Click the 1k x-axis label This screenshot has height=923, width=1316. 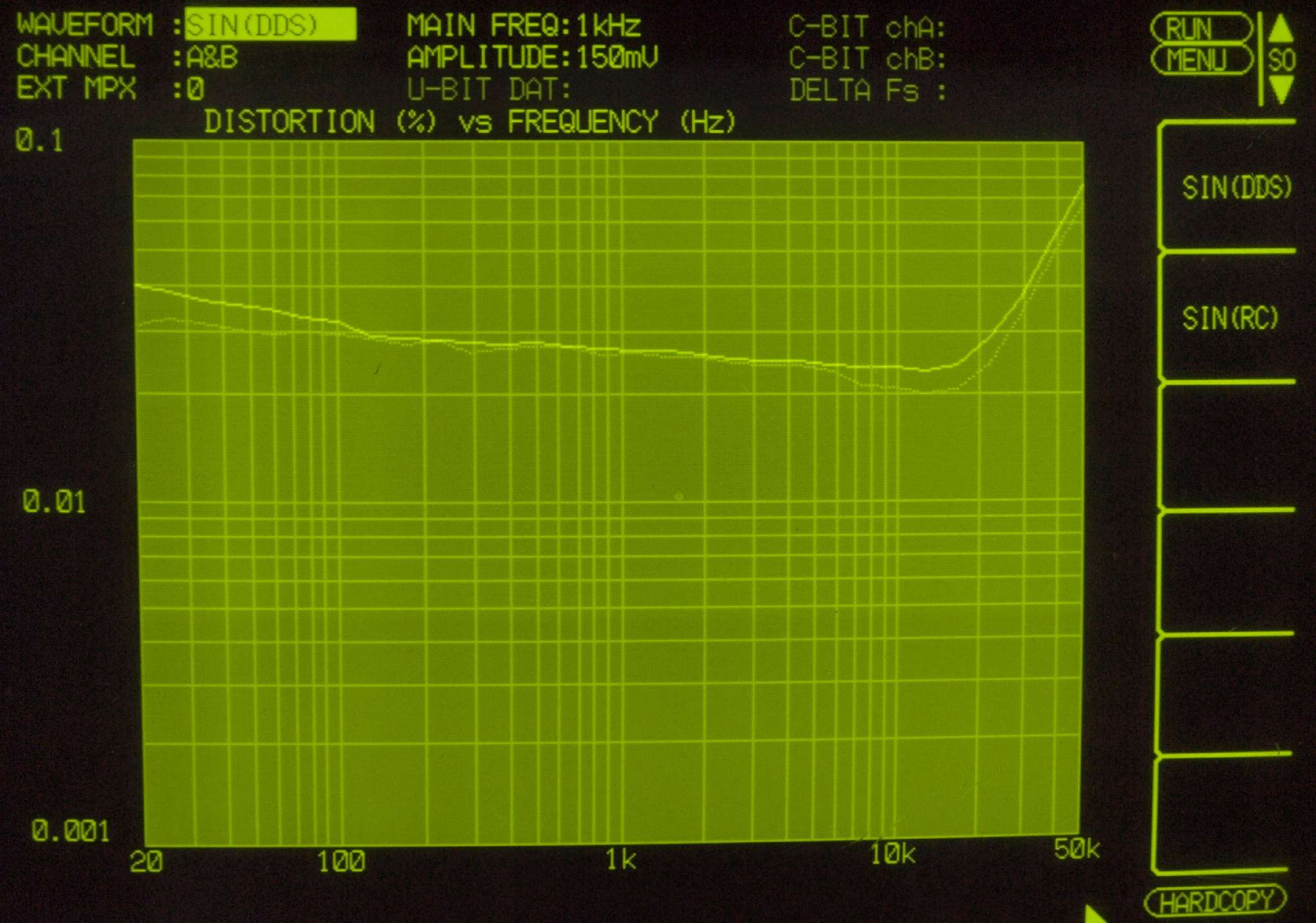pos(621,859)
